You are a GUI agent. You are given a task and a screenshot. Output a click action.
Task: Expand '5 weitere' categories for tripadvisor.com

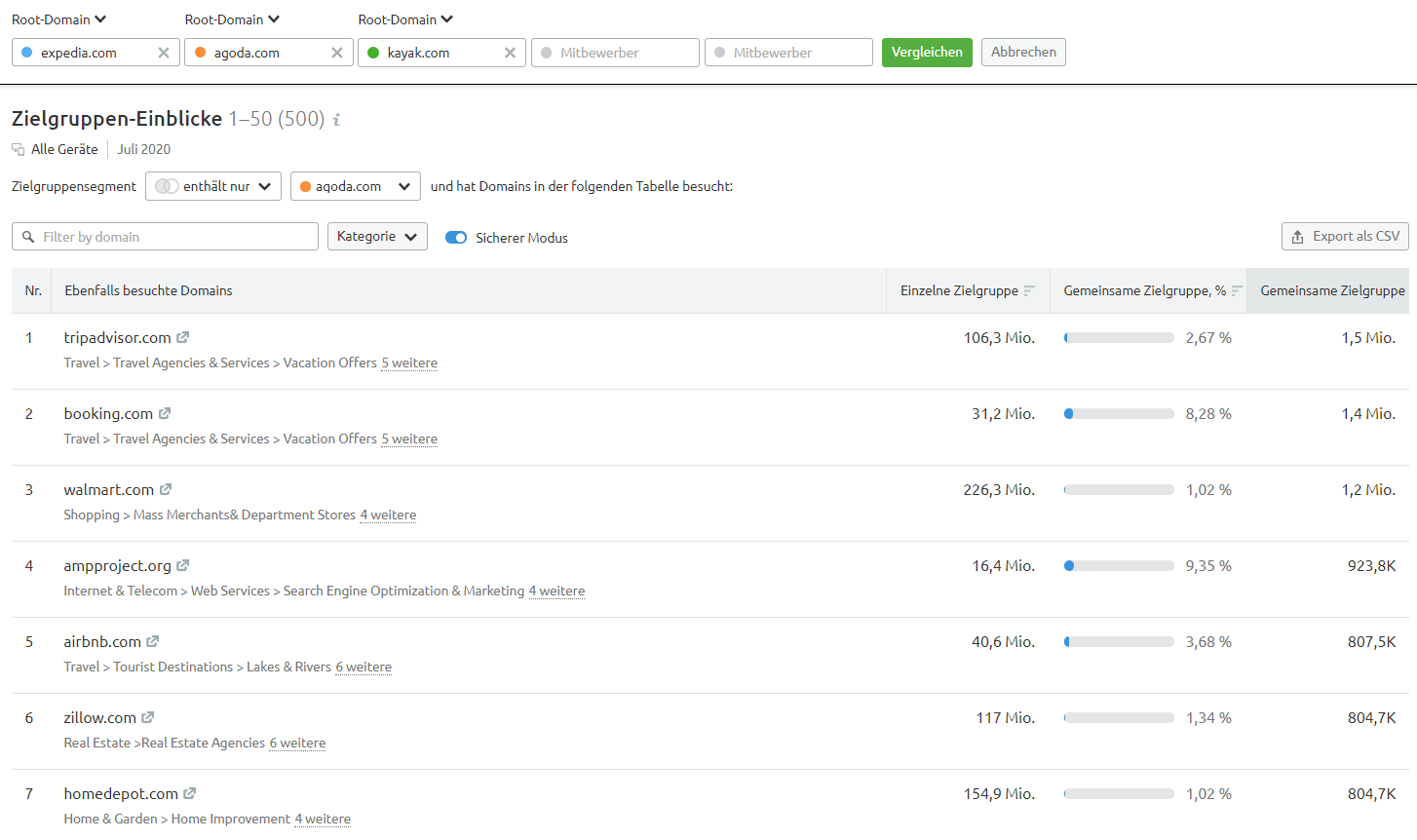coord(409,363)
